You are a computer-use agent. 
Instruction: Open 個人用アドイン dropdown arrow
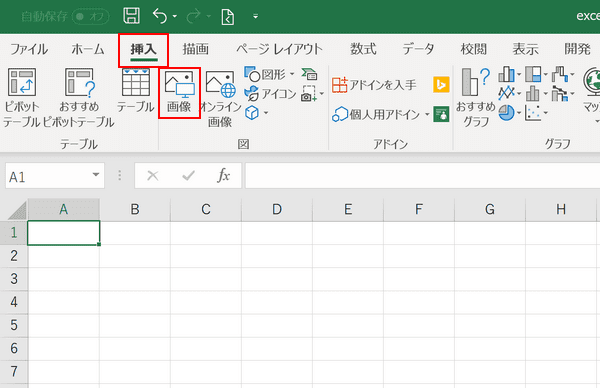pos(427,114)
